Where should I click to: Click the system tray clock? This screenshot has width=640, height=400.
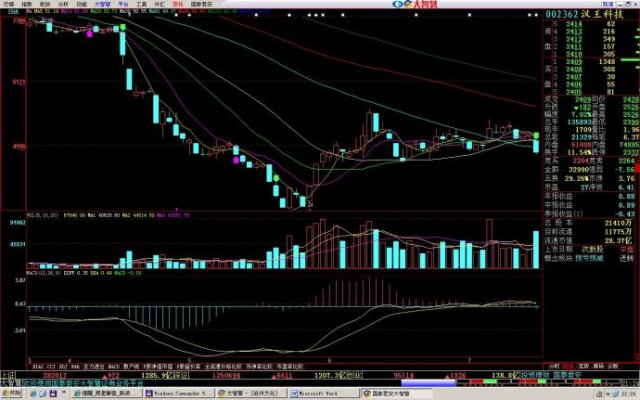(x=627, y=394)
